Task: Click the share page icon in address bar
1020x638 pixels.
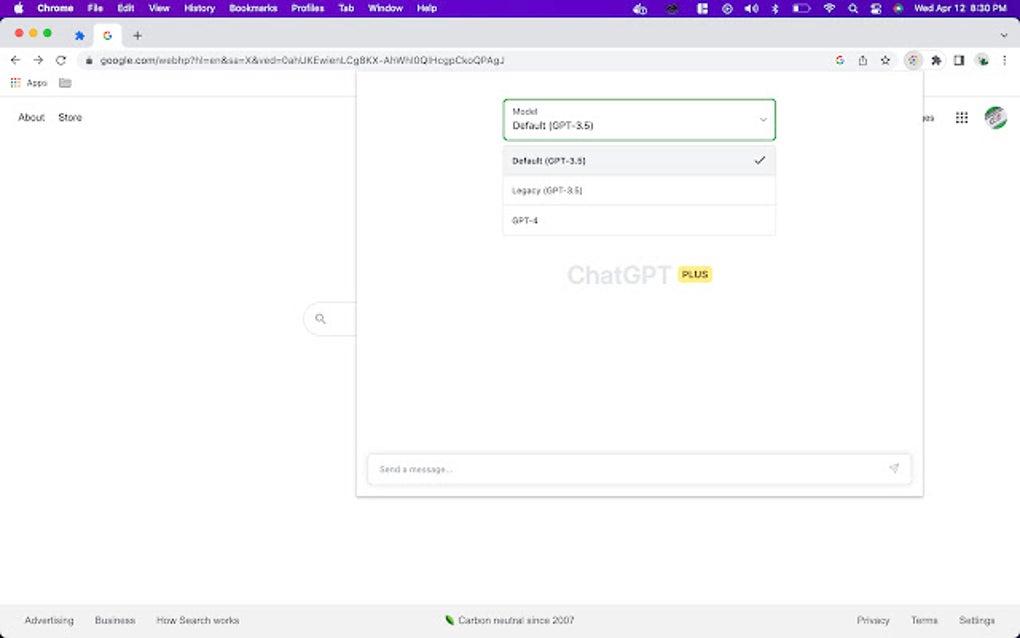Action: click(862, 60)
